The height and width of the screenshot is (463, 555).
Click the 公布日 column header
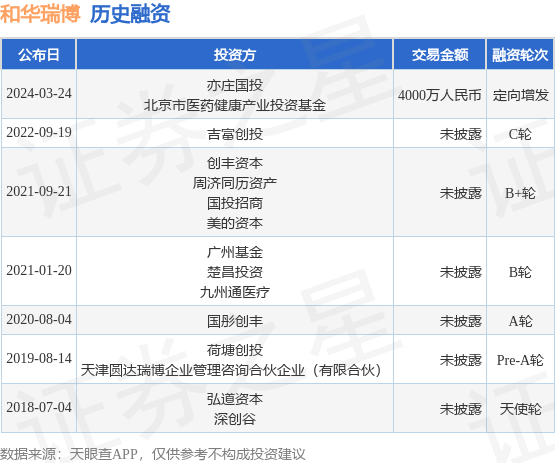tap(39, 55)
